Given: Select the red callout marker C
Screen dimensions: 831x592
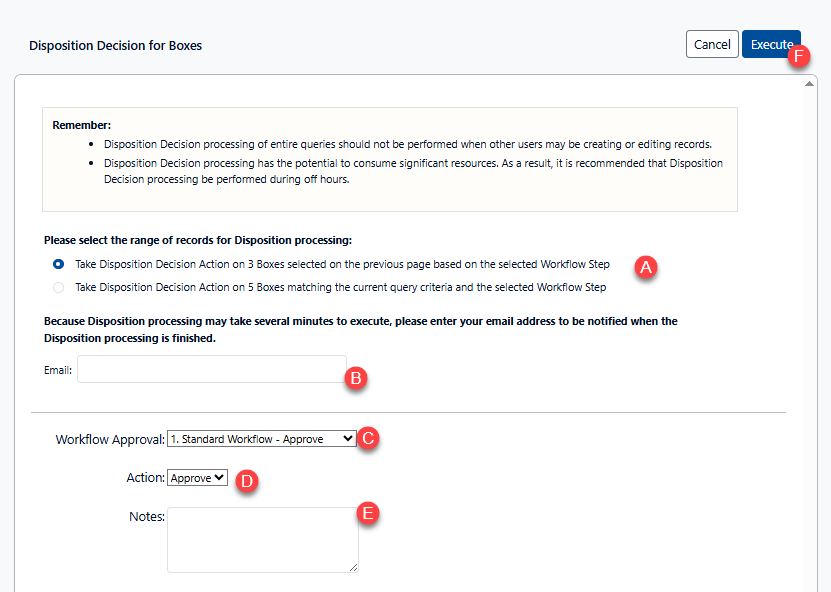Looking at the screenshot, I should tap(368, 438).
